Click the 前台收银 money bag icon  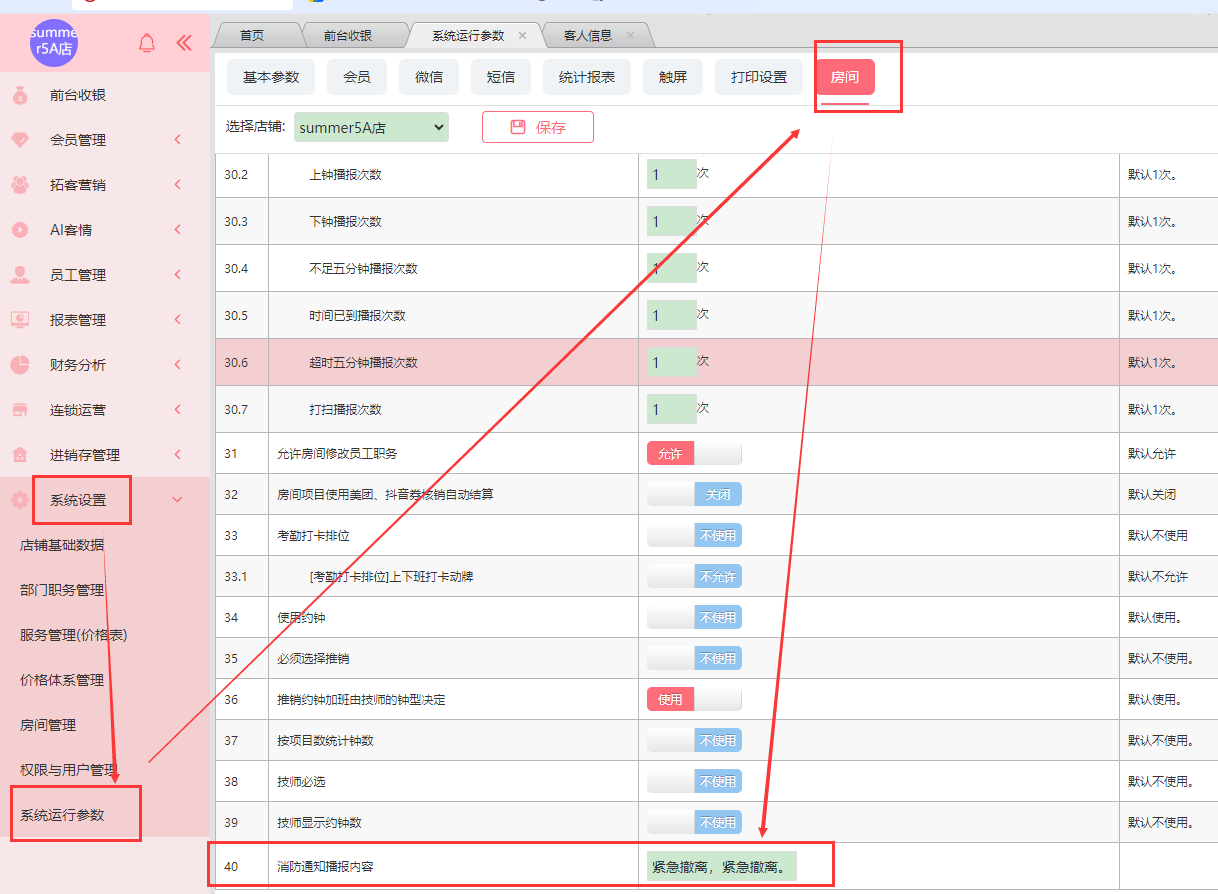click(x=20, y=96)
